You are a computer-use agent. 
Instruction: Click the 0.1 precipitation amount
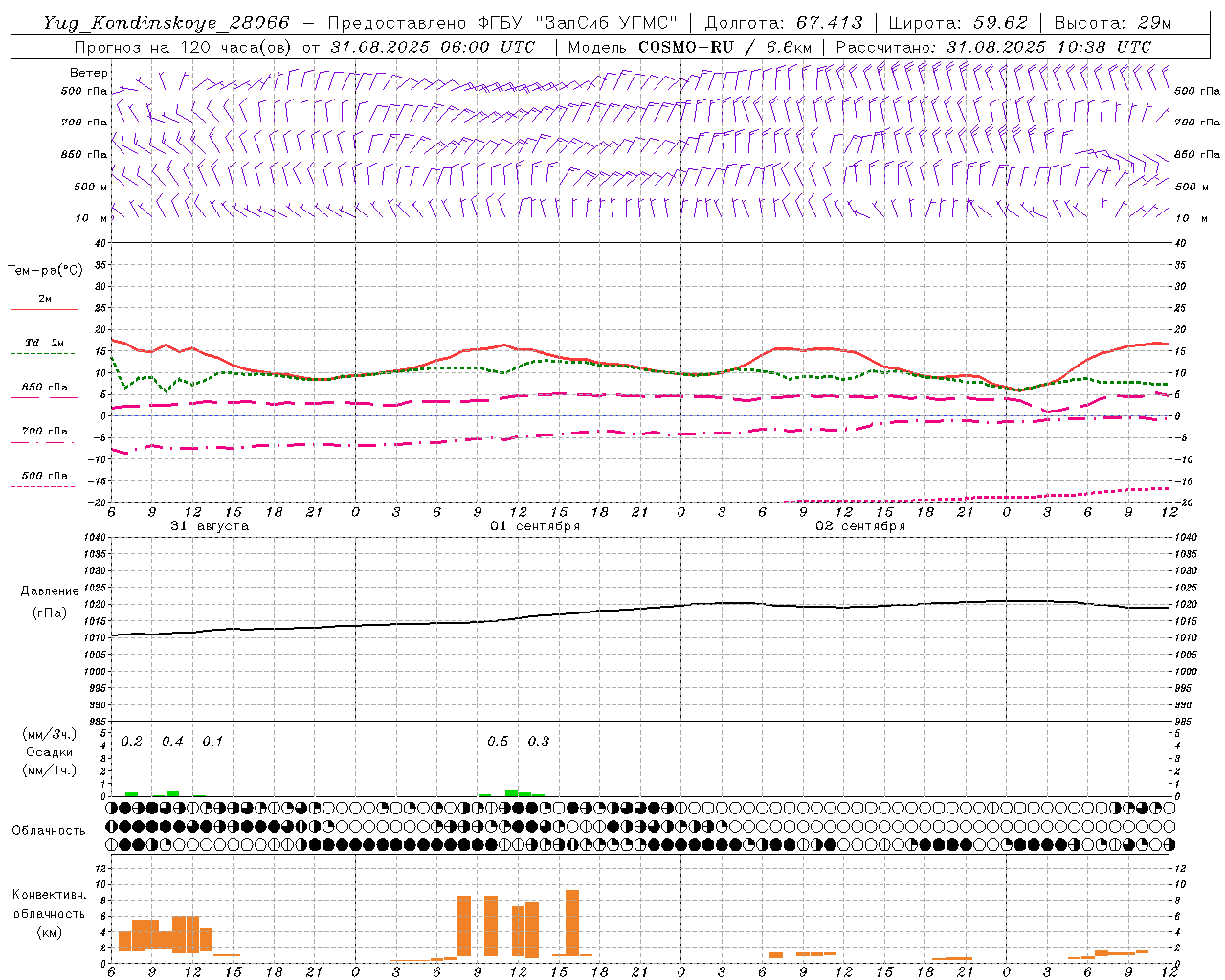point(212,741)
